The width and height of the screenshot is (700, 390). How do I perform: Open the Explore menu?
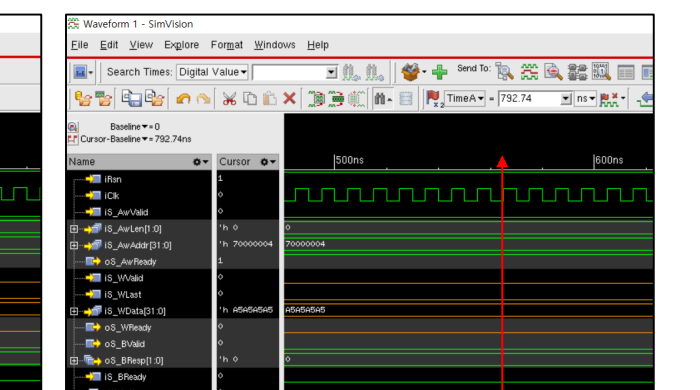(181, 45)
